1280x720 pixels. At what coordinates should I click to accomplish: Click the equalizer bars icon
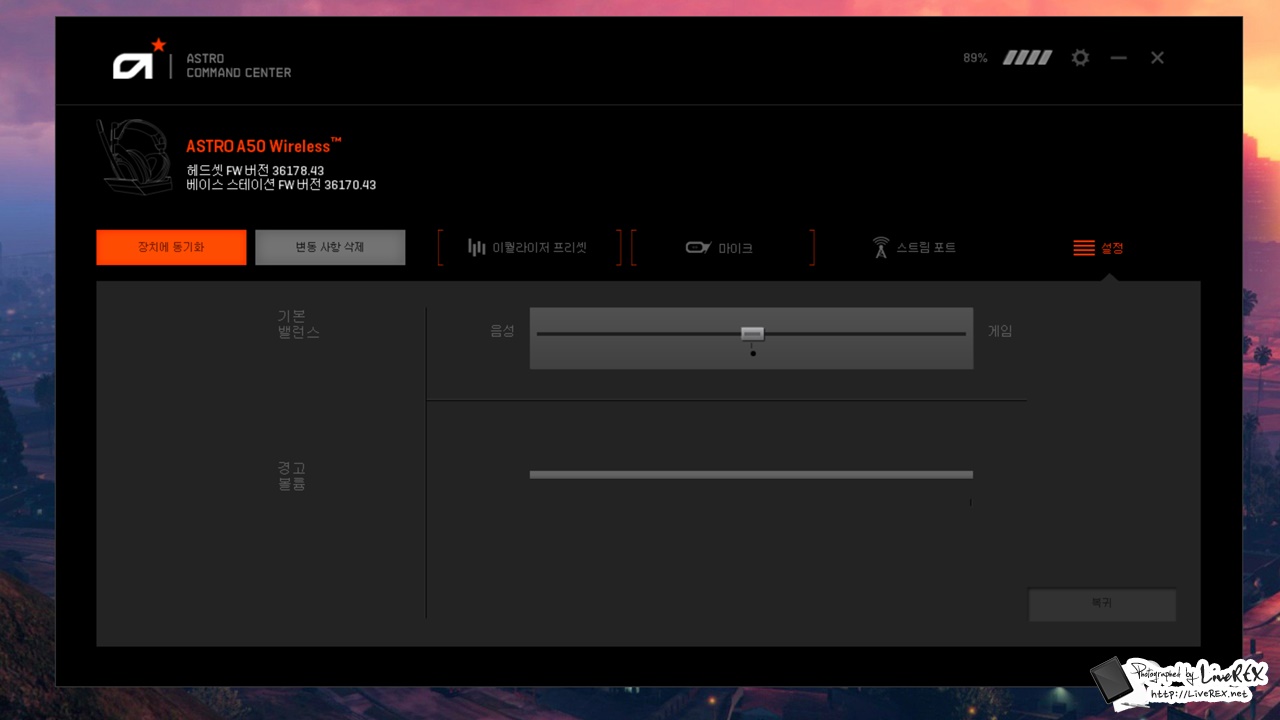477,247
